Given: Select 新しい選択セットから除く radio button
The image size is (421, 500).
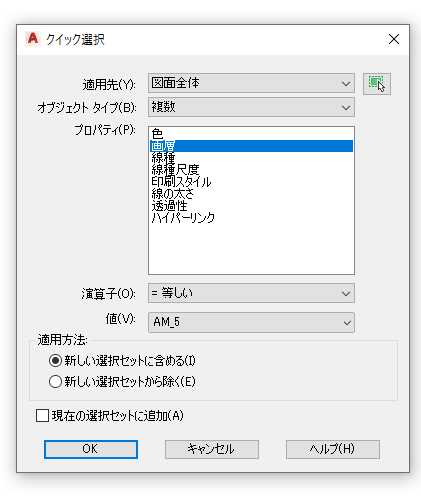Looking at the screenshot, I should point(55,381).
